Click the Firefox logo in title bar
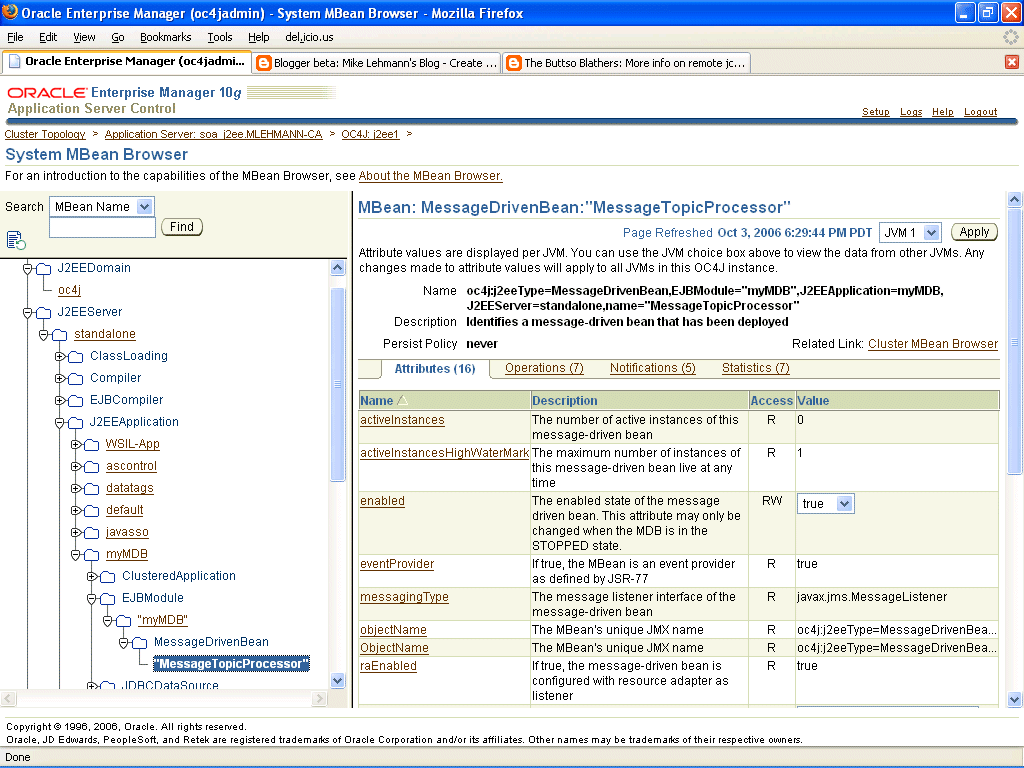Image resolution: width=1024 pixels, height=768 pixels. [x=10, y=12]
